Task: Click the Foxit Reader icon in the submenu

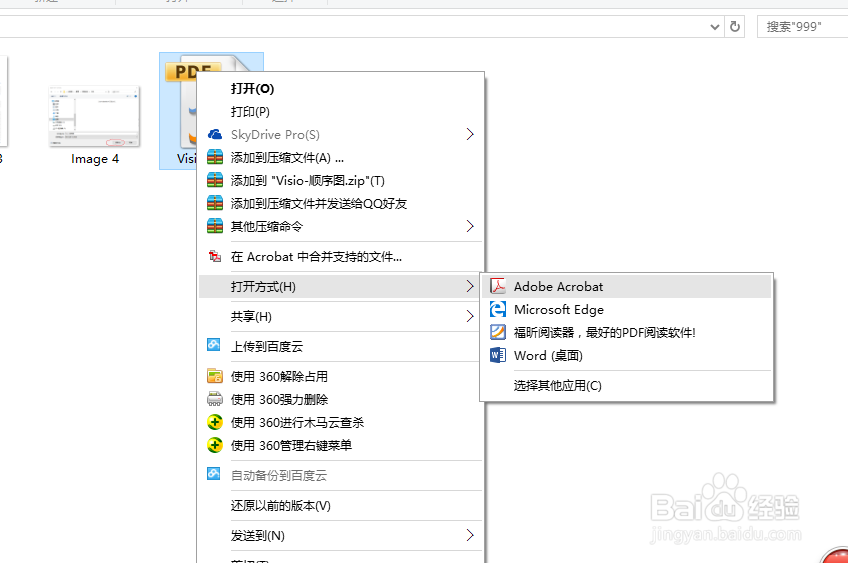Action: coord(498,332)
